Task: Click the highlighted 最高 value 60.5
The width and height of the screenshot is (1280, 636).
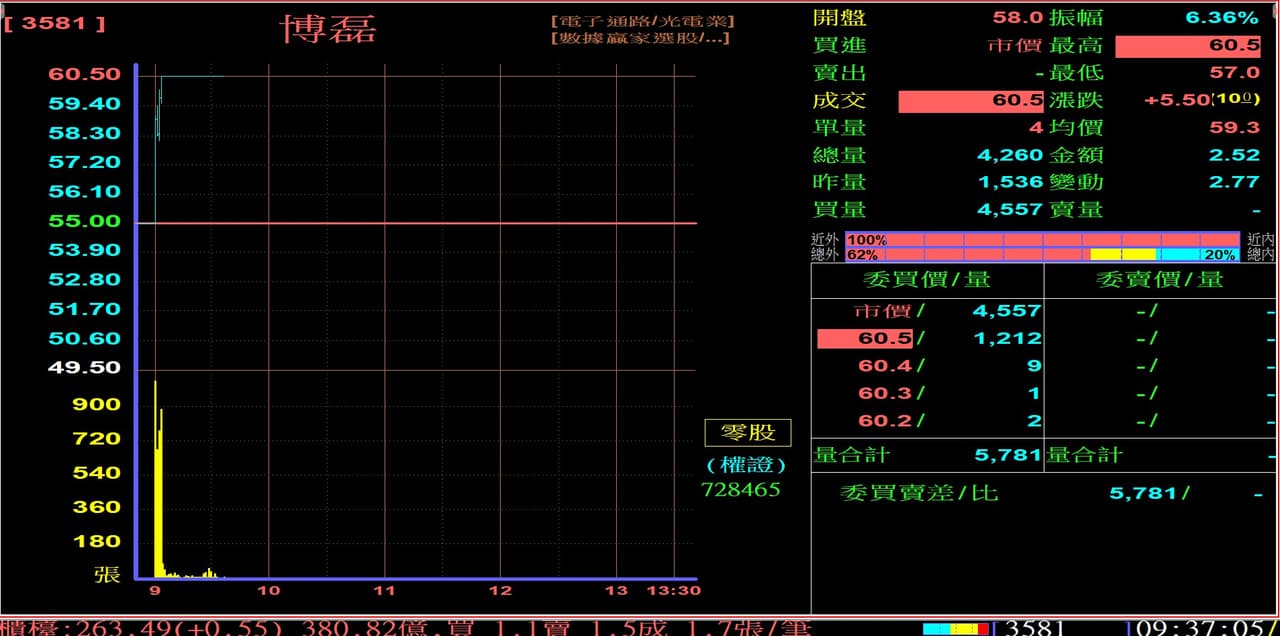Action: coord(1188,46)
